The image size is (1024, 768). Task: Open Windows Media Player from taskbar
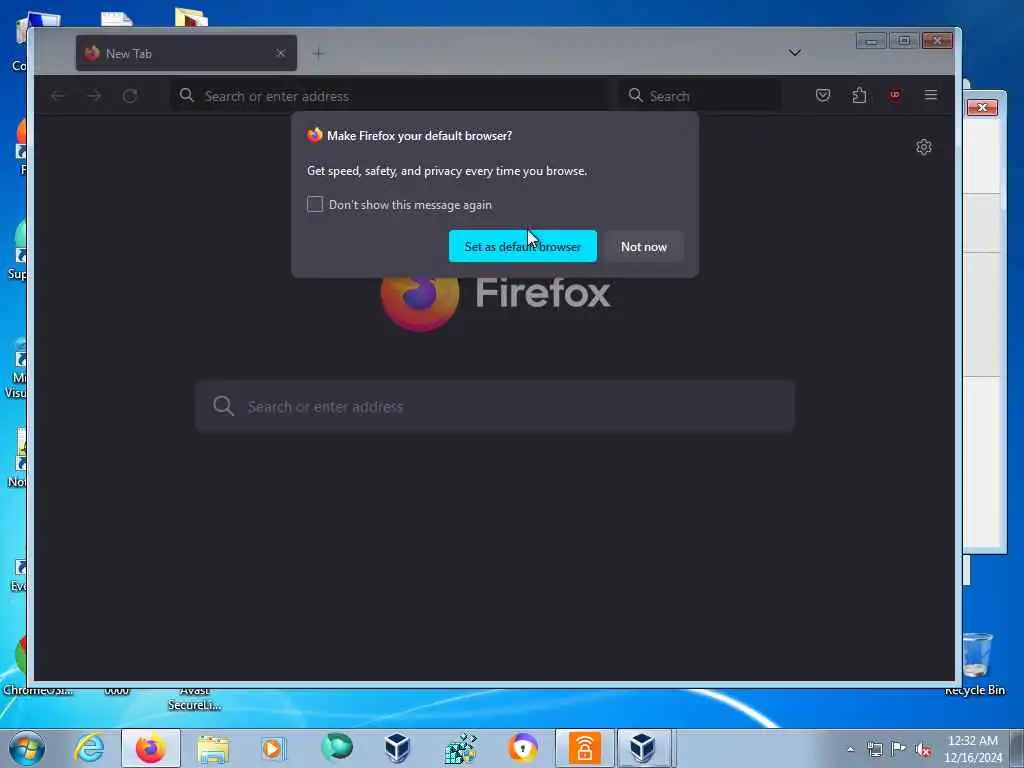273,748
